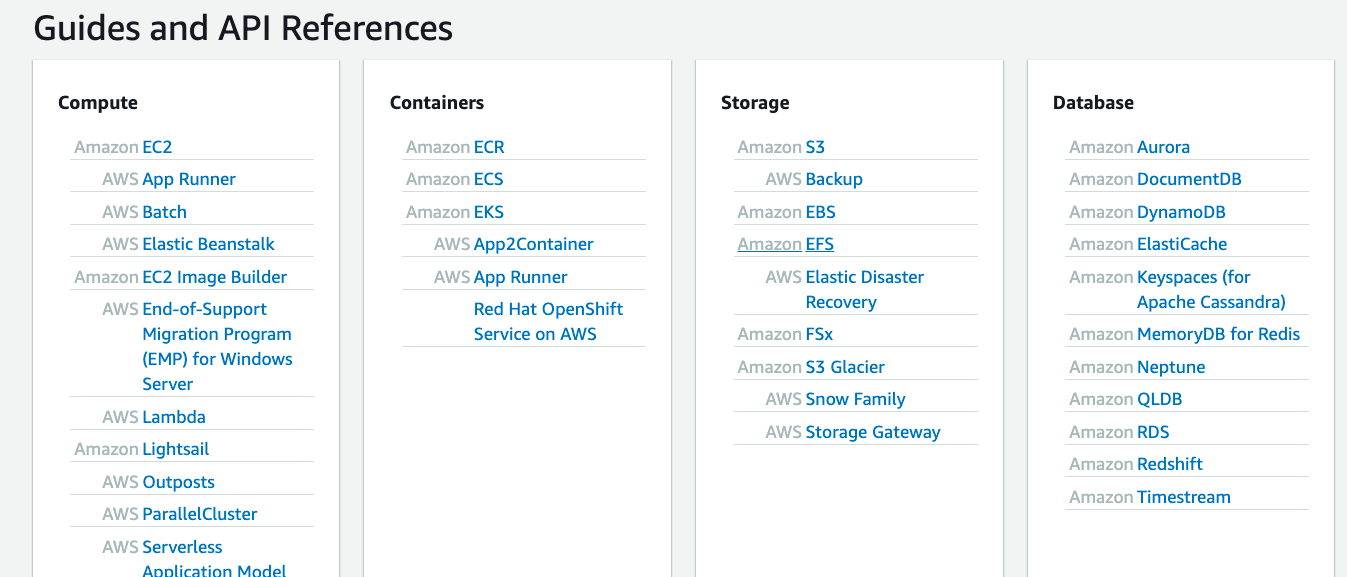Viewport: 1347px width, 577px height.
Task: Open the AWS Batch guide
Action: click(164, 212)
